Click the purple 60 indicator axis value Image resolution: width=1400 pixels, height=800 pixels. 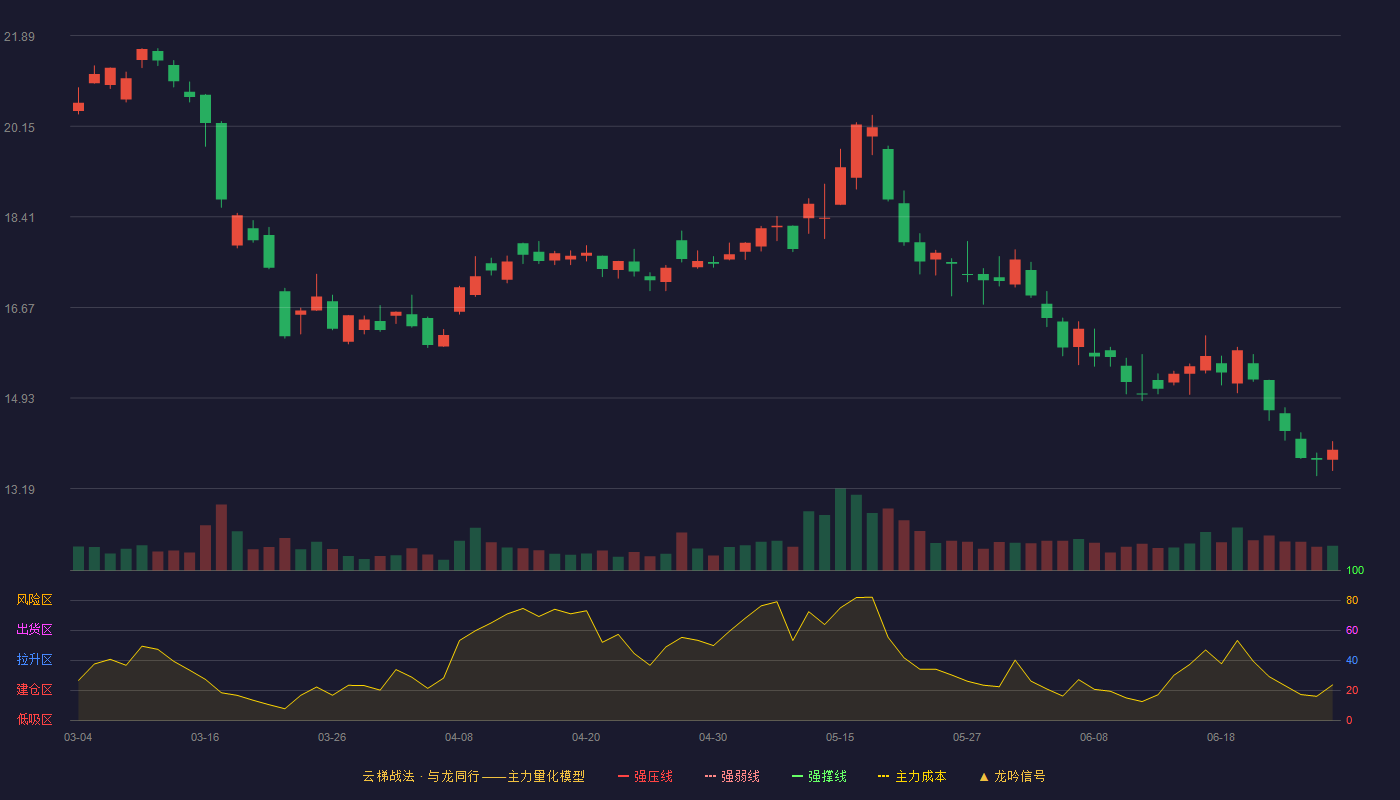click(x=1352, y=630)
